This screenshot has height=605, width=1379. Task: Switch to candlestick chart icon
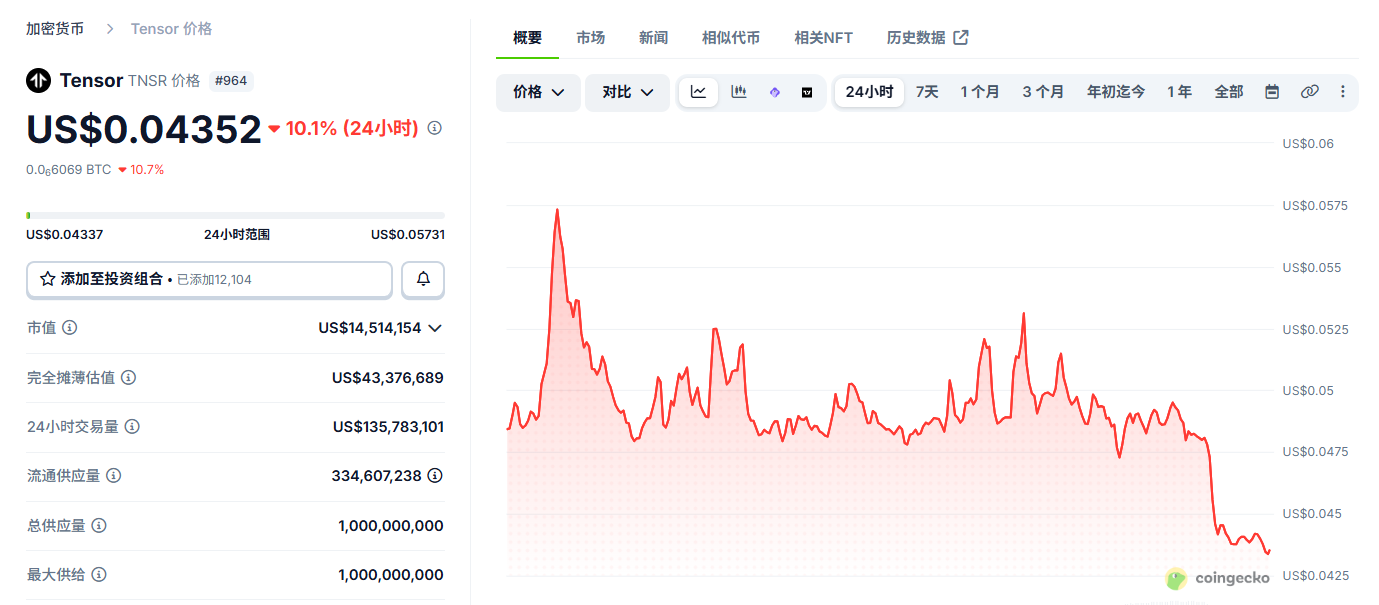(x=739, y=92)
